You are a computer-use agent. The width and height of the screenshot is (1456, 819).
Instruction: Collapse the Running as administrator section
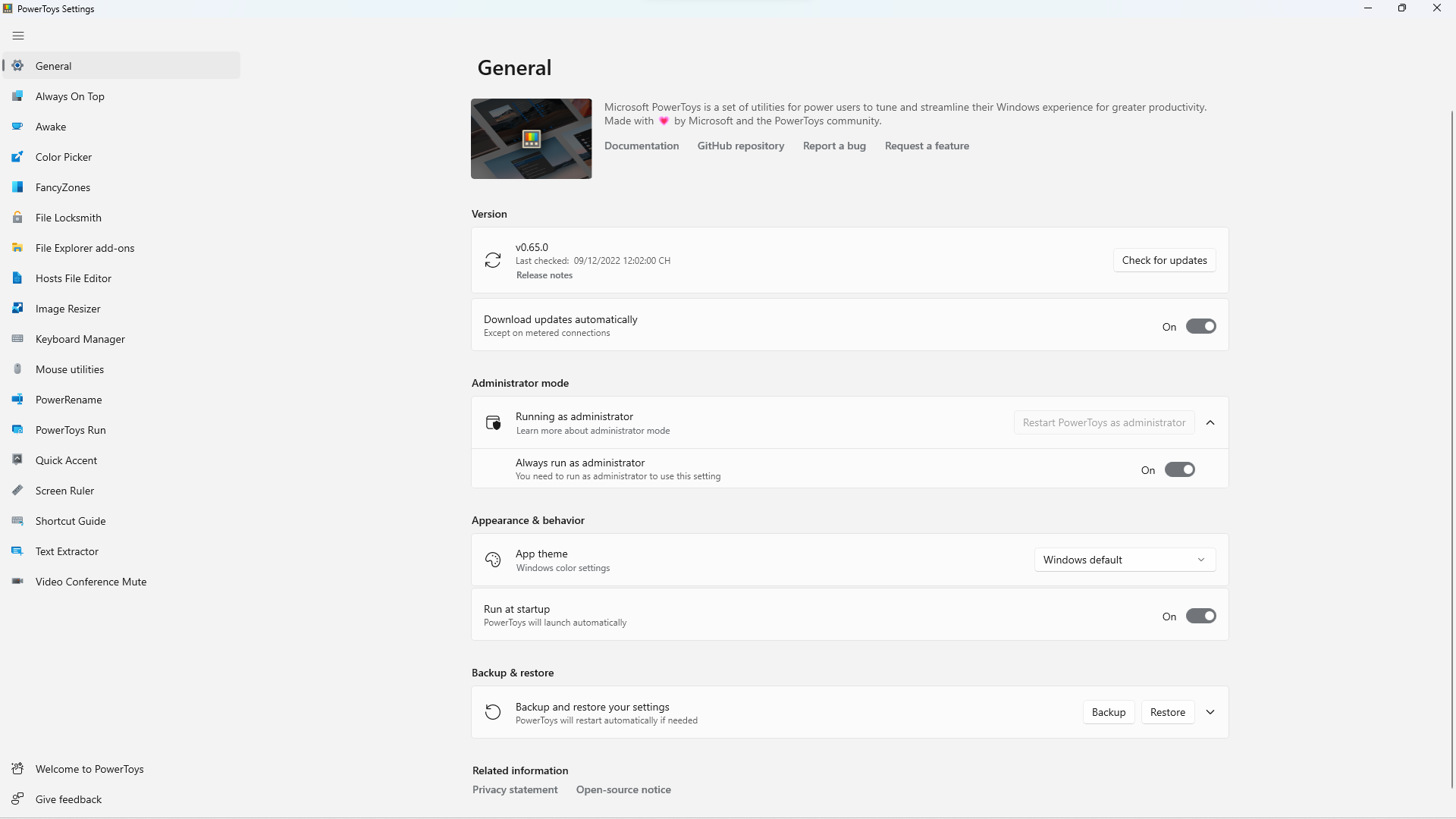pos(1210,422)
